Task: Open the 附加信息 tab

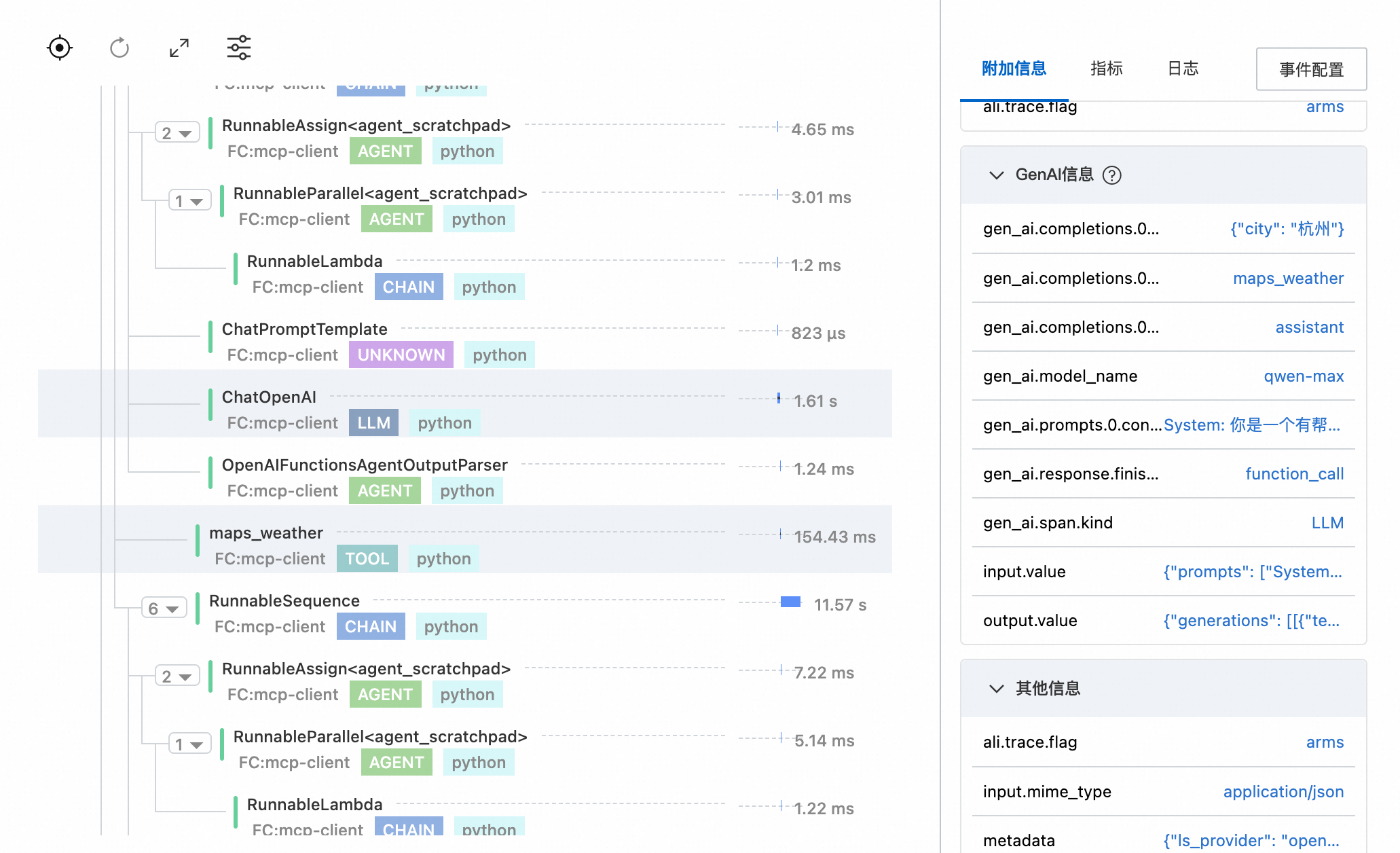Action: [1014, 69]
